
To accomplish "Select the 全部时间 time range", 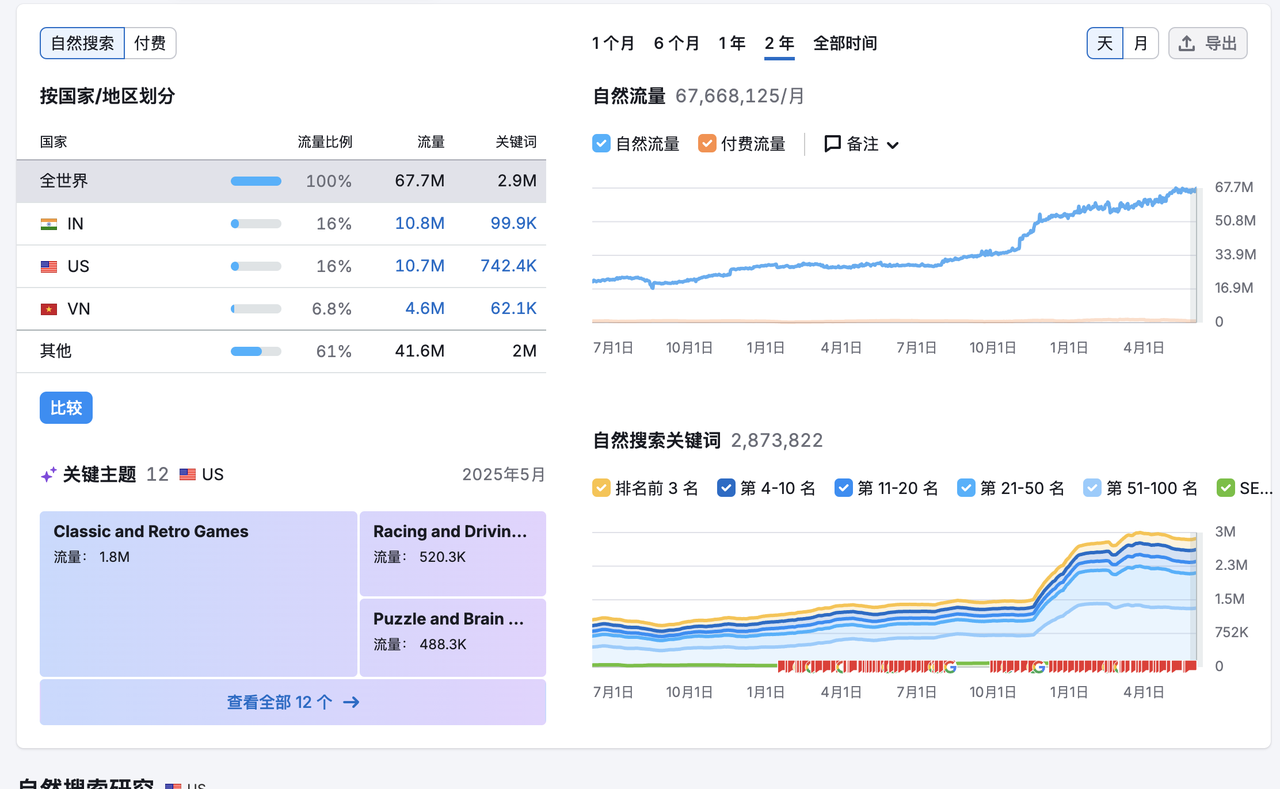I will click(x=844, y=43).
